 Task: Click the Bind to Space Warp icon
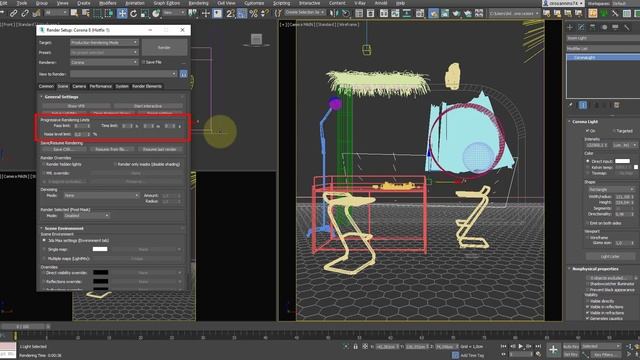click(36, 13)
